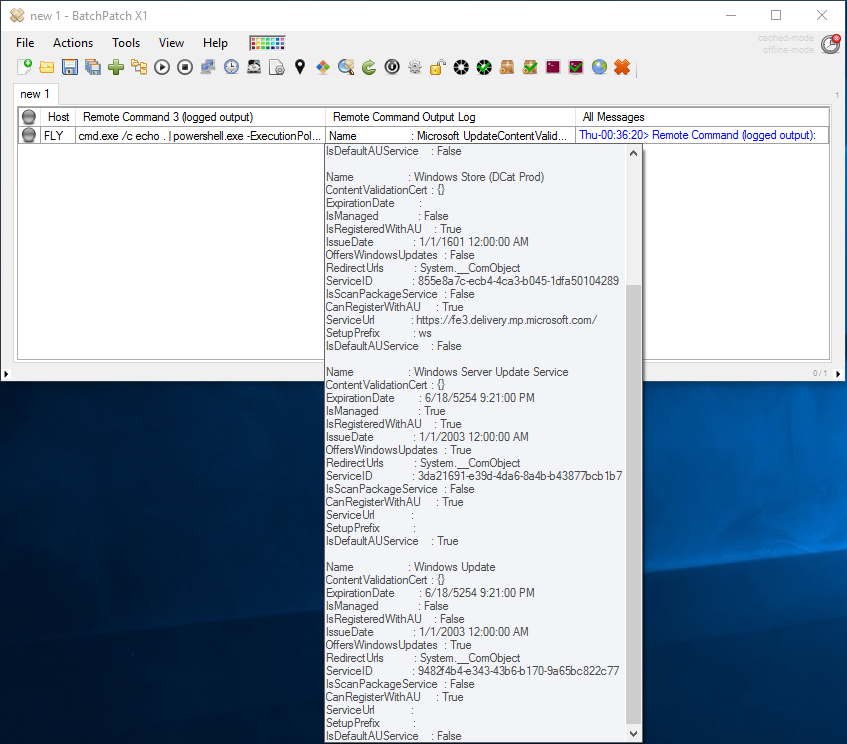Click the open folder toolbar icon
Viewport: 847px width, 744px height.
pos(47,67)
